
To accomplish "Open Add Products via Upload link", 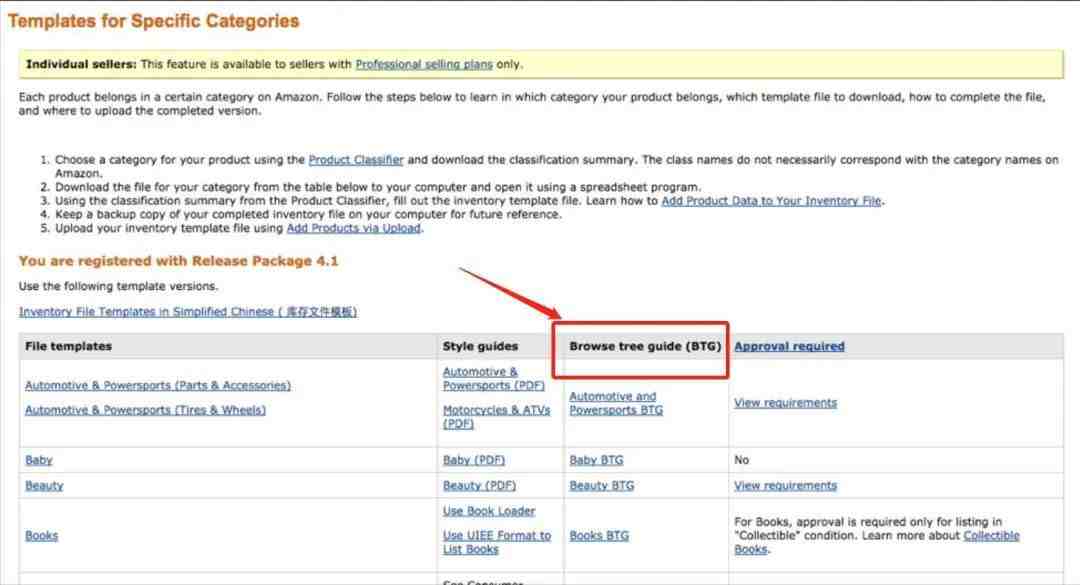I will tap(353, 229).
